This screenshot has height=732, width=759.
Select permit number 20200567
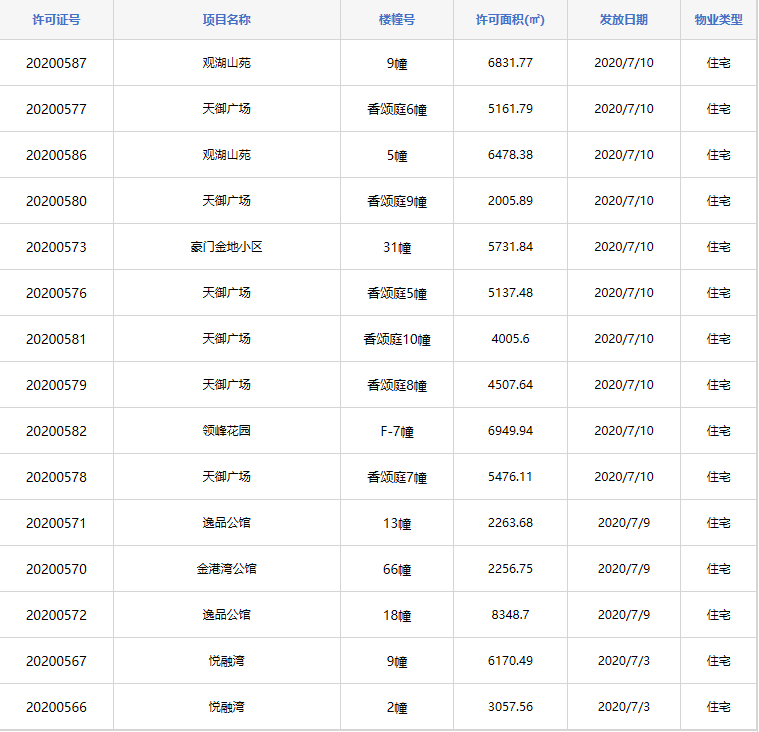[56, 661]
